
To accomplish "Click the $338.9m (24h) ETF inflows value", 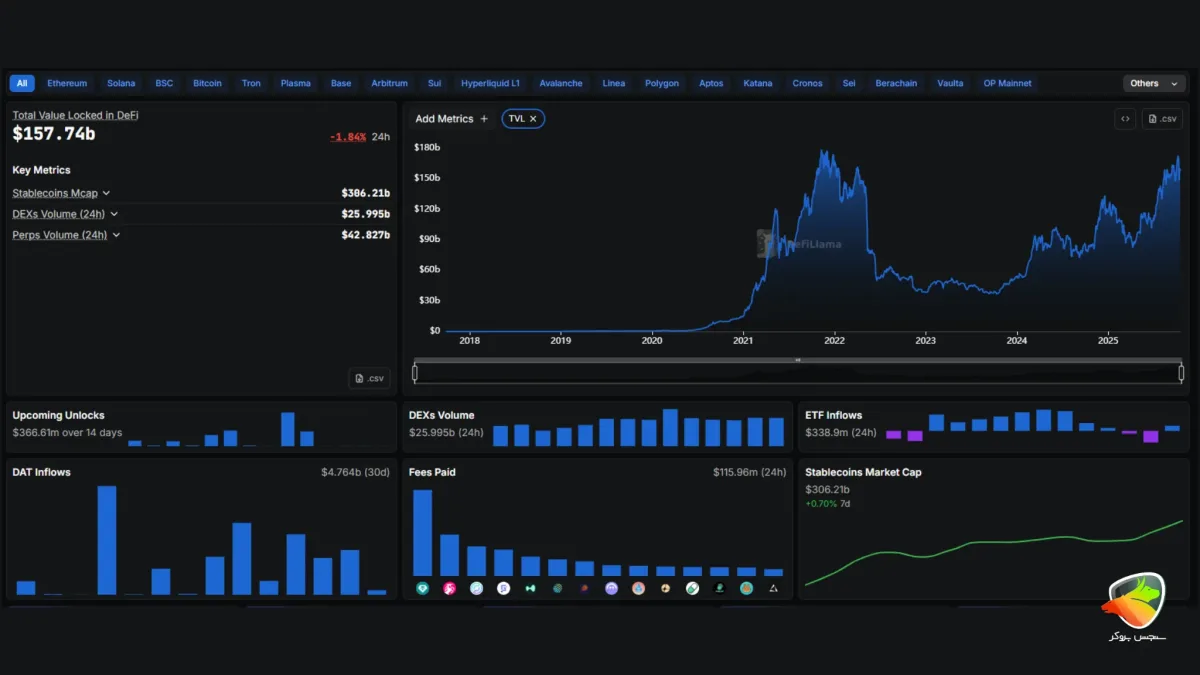I will click(841, 433).
